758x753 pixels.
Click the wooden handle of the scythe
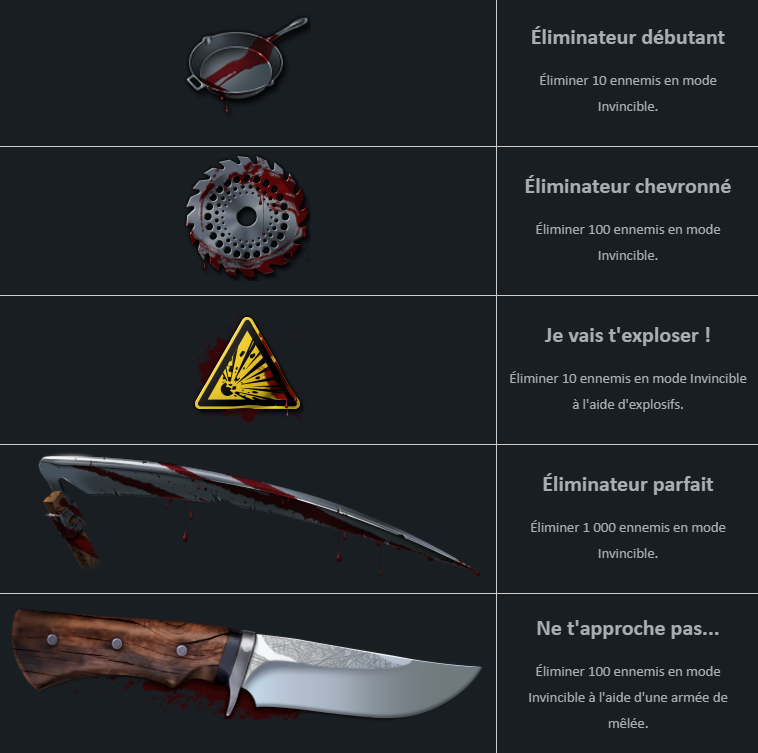[x=72, y=529]
